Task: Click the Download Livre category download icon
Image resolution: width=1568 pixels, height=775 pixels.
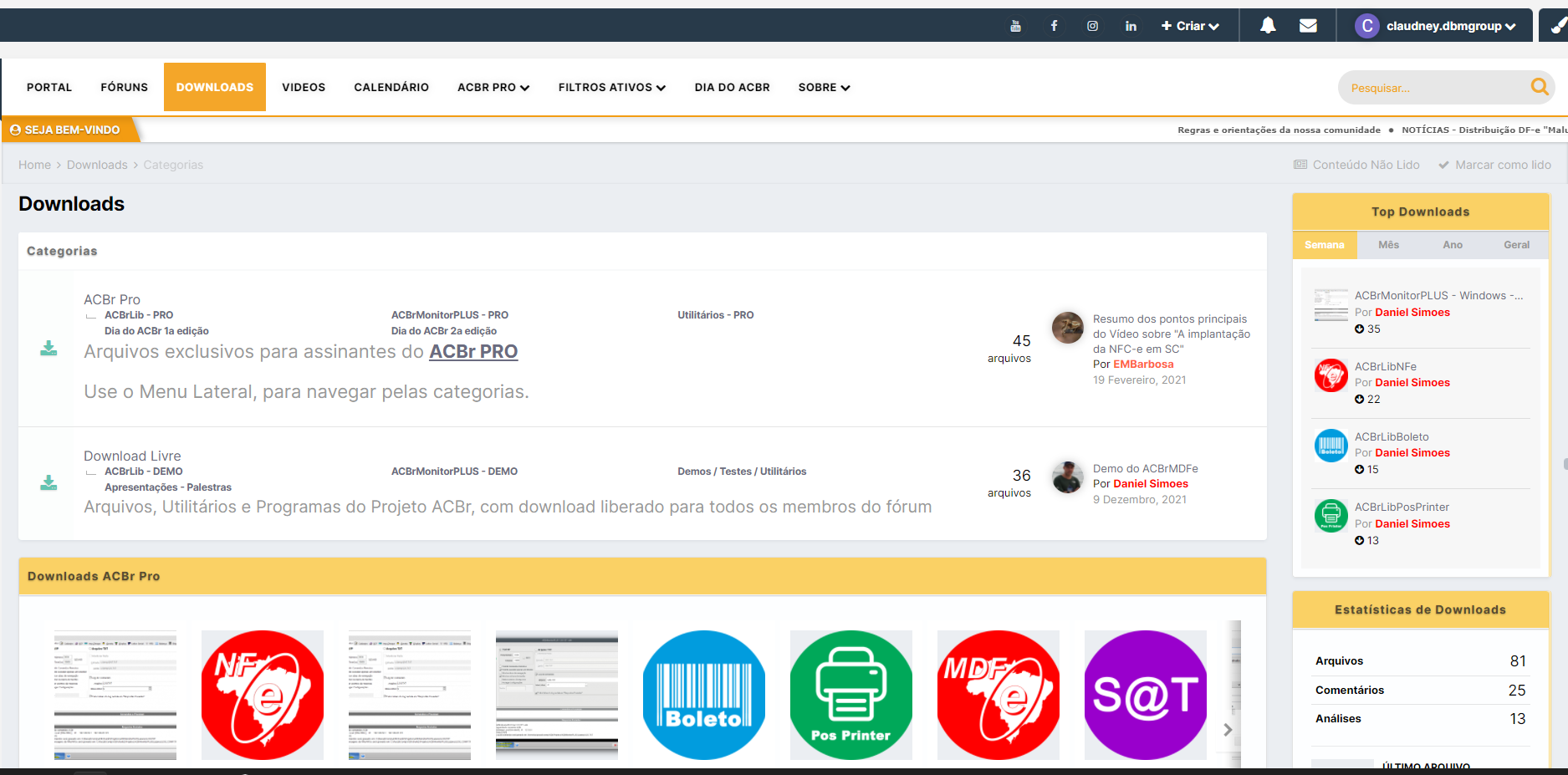Action: 49,482
